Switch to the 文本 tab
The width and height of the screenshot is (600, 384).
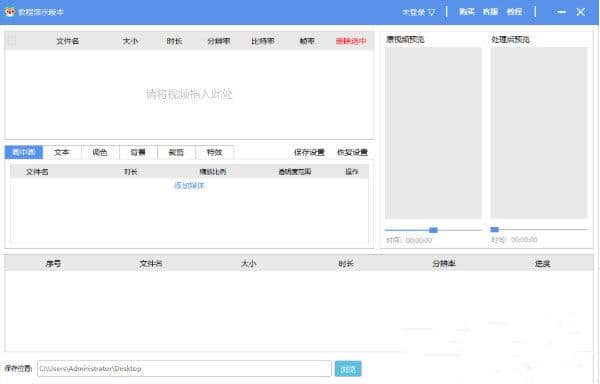click(x=62, y=152)
